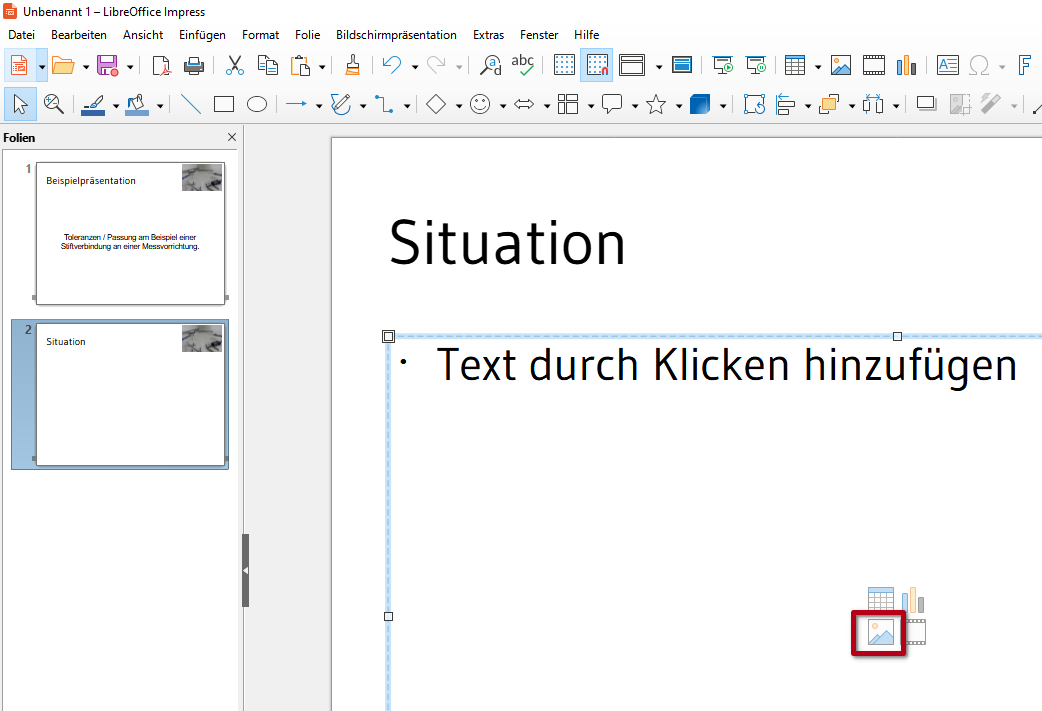Image resolution: width=1042 pixels, height=711 pixels.
Task: Open the Bildschirmpräsentation menu
Action: (396, 35)
